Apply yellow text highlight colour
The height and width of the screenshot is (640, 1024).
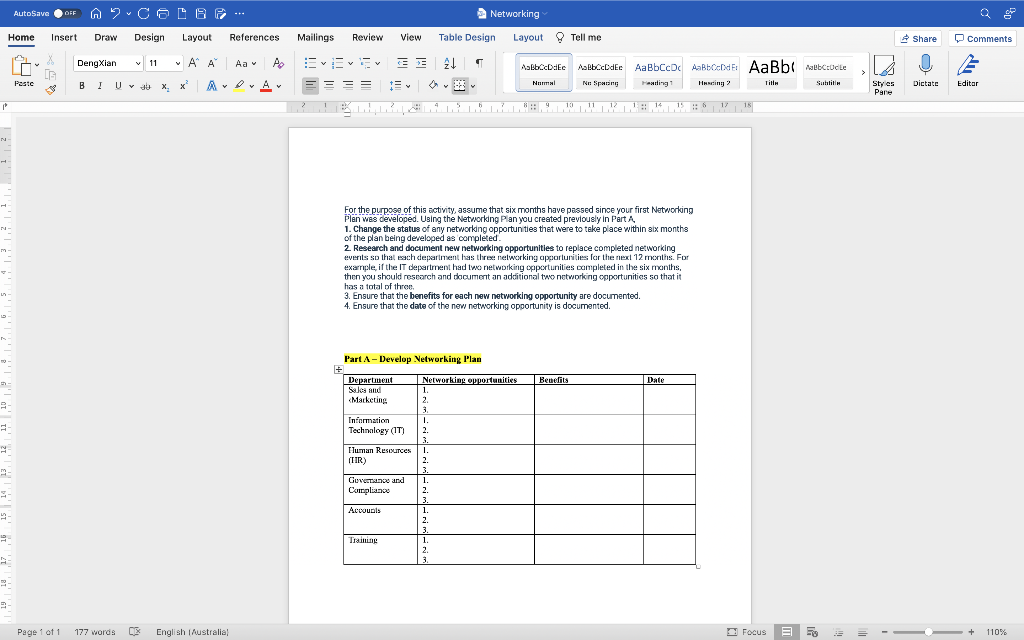[x=240, y=86]
